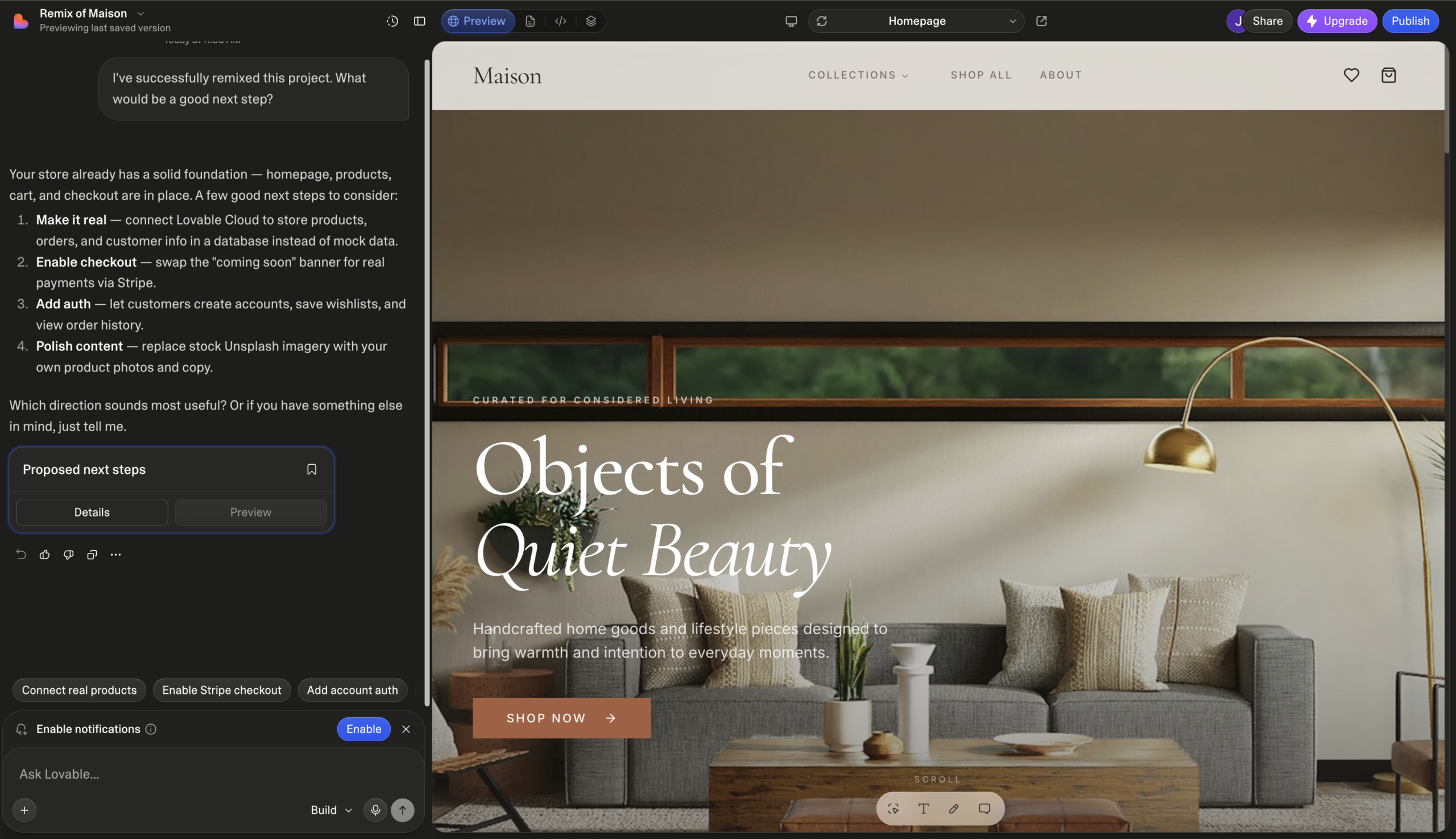Open the Build mode dropdown
1456x839 pixels.
(332, 809)
